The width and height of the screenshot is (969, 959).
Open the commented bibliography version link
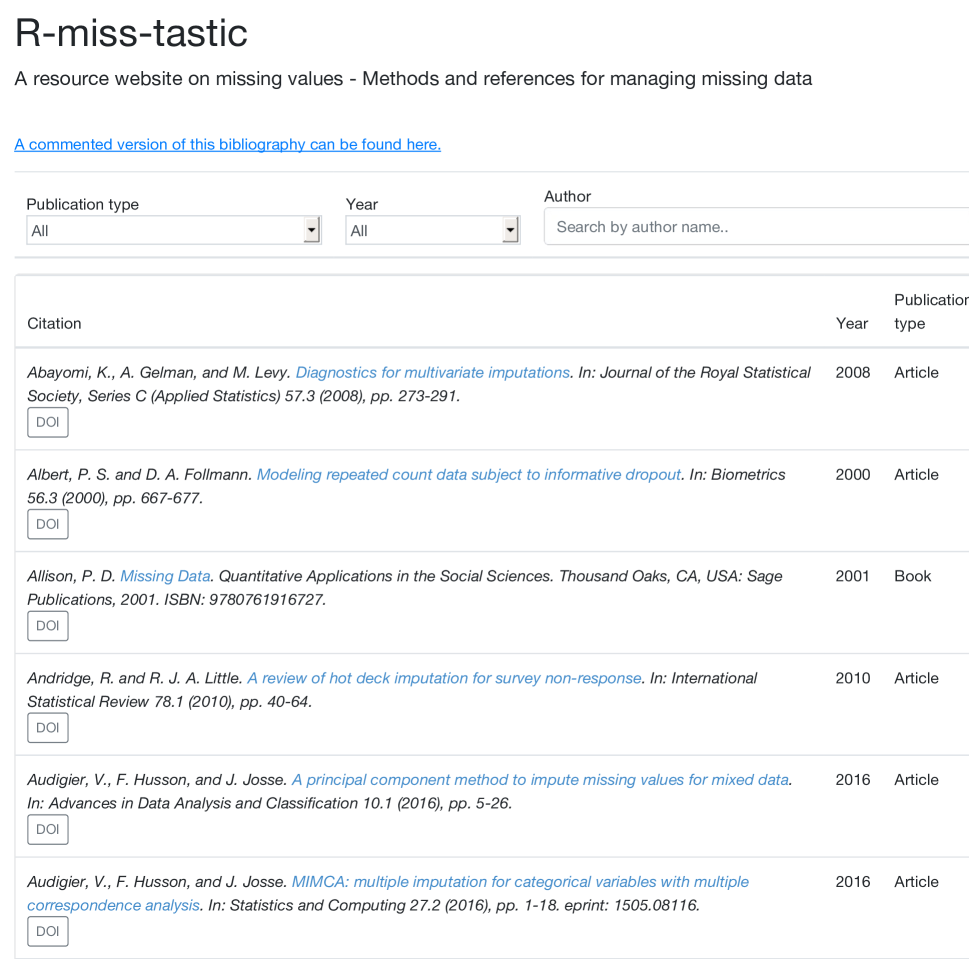coord(227,144)
